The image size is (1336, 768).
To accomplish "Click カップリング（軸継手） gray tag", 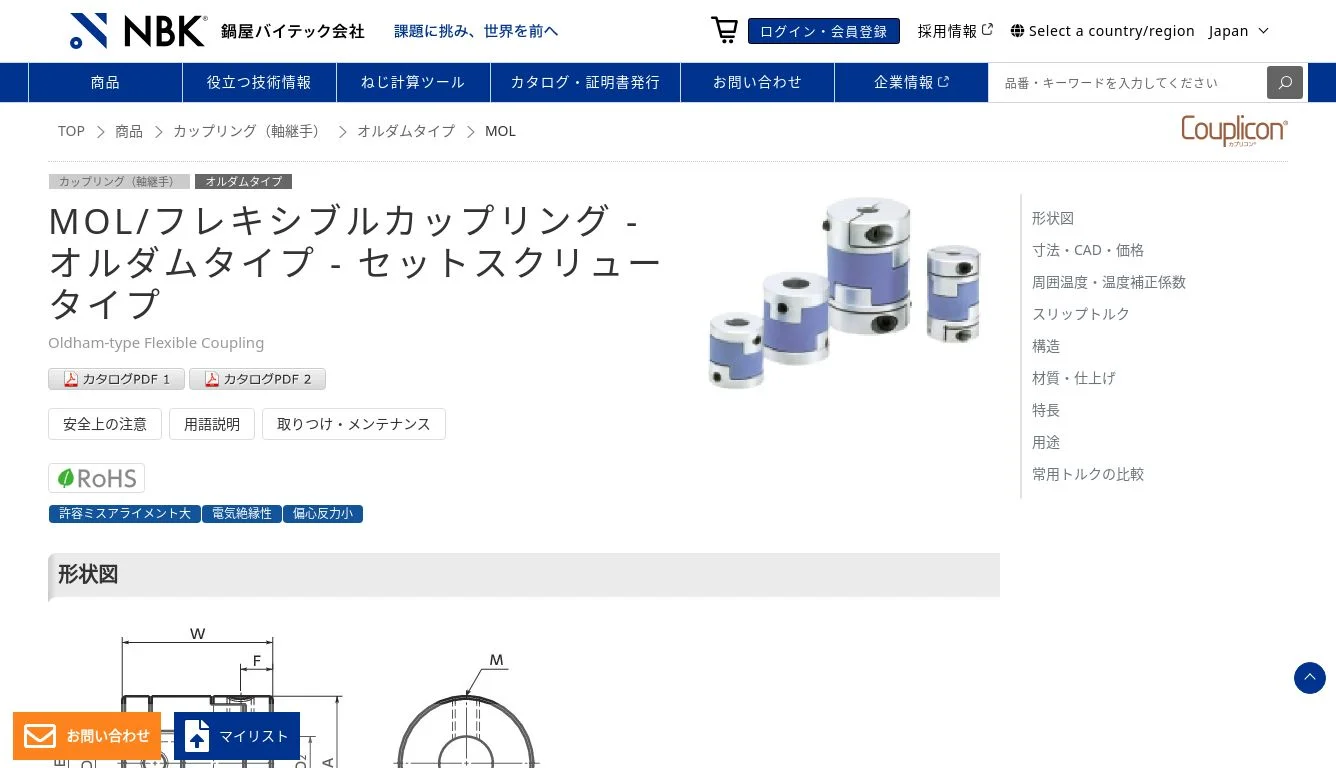I will 119,182.
